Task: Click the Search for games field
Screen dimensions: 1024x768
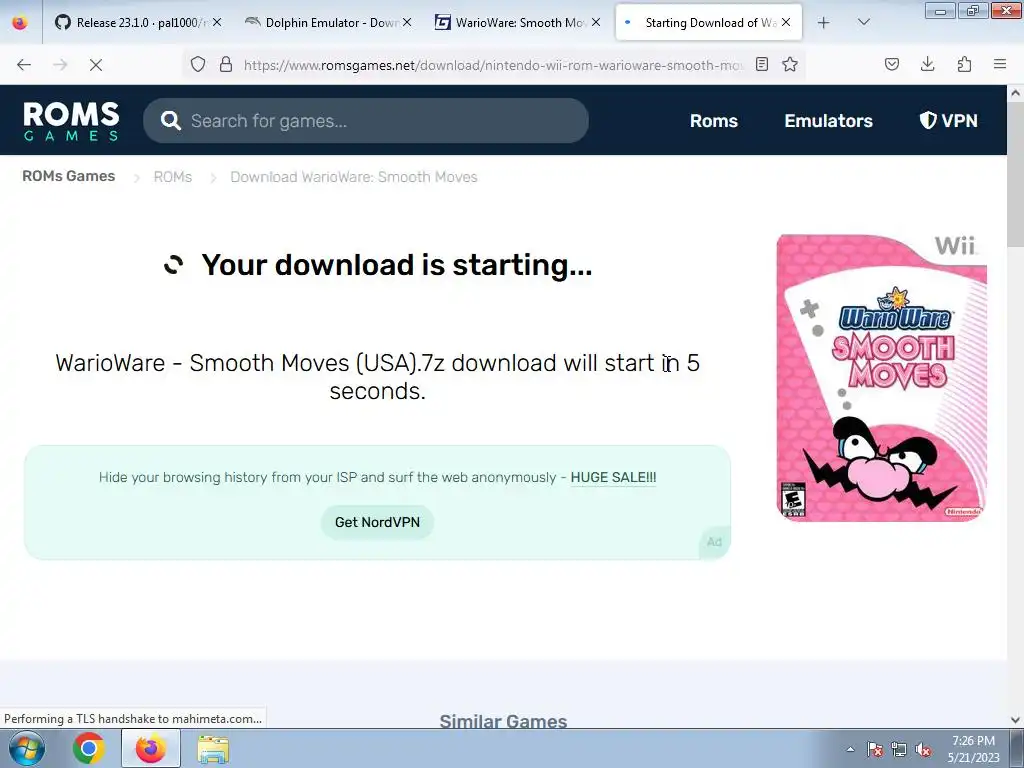Action: (x=366, y=121)
